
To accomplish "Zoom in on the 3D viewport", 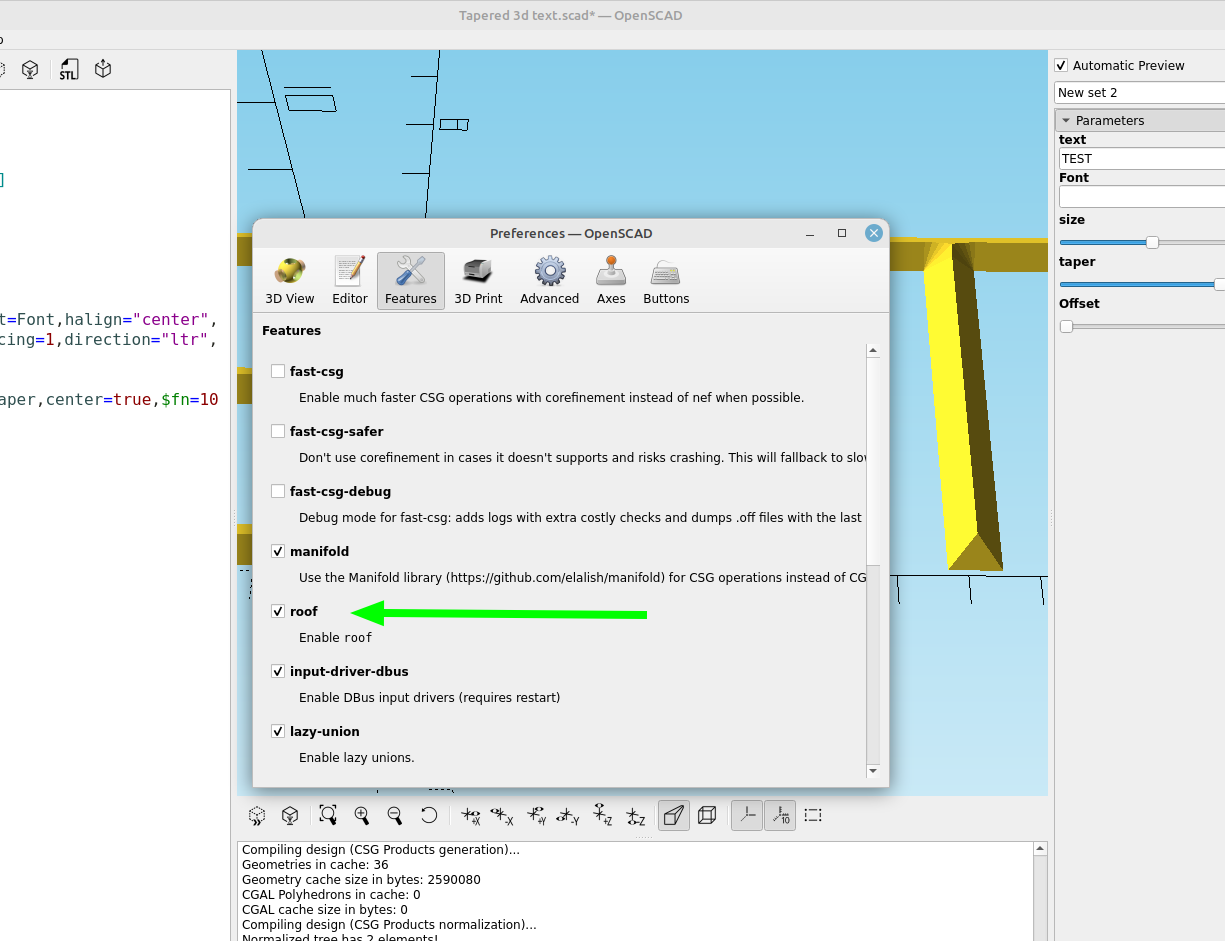I will (362, 815).
